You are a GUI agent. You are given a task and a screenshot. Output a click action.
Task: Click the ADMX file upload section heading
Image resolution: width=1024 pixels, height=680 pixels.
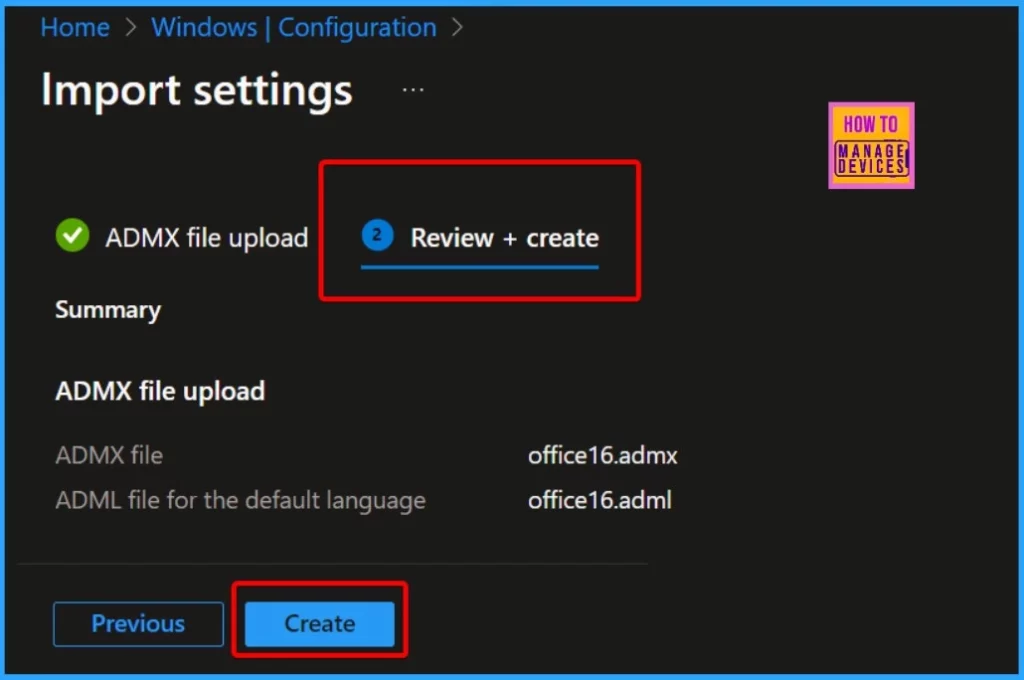(160, 392)
